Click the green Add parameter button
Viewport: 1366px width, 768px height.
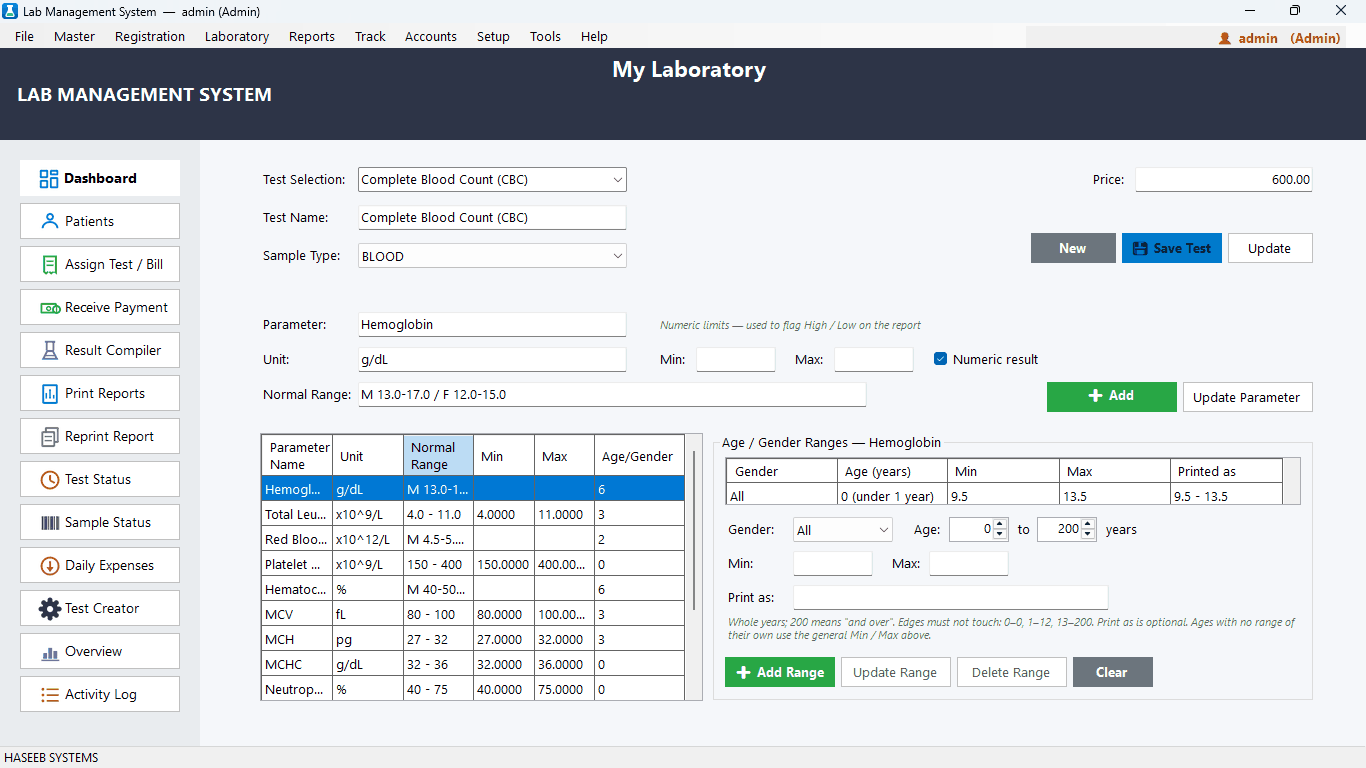click(x=1112, y=396)
